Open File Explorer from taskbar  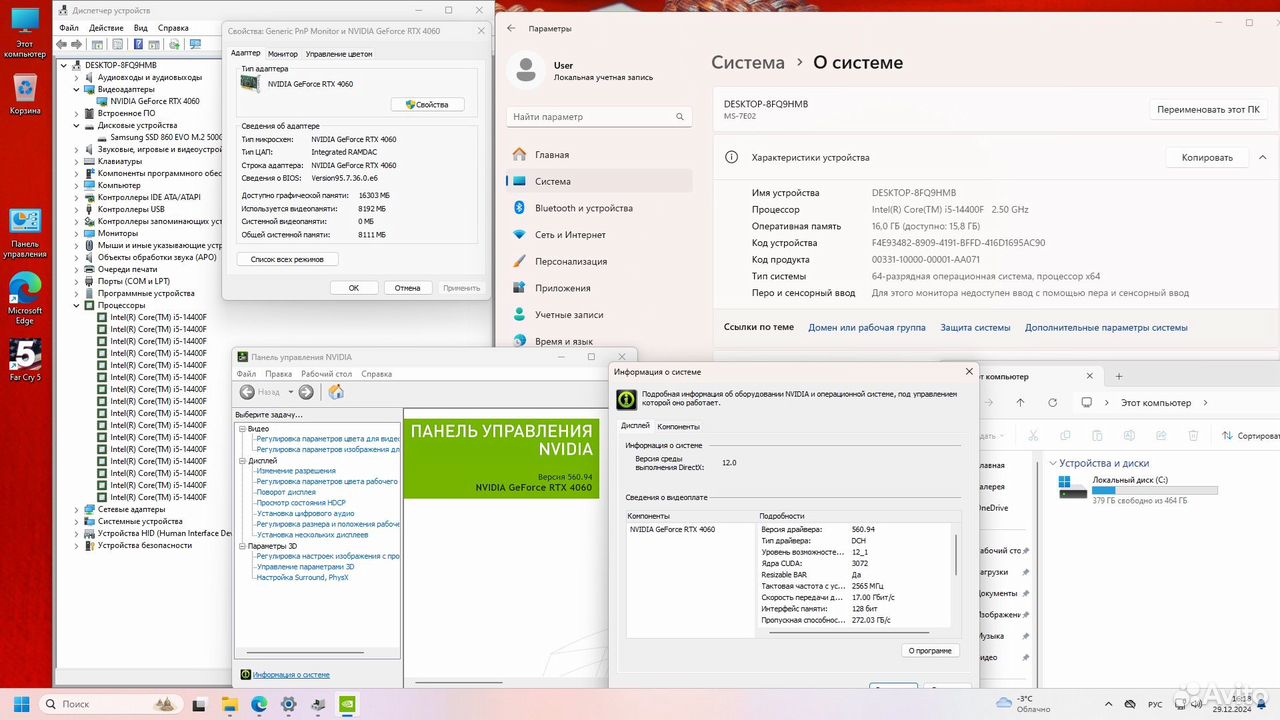[x=232, y=704]
